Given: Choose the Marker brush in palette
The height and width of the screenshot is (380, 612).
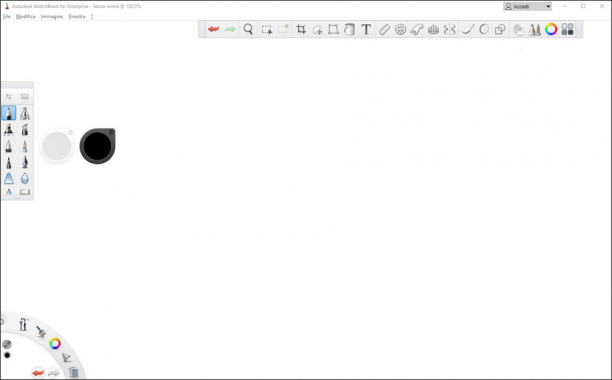Looking at the screenshot, I should [9, 130].
